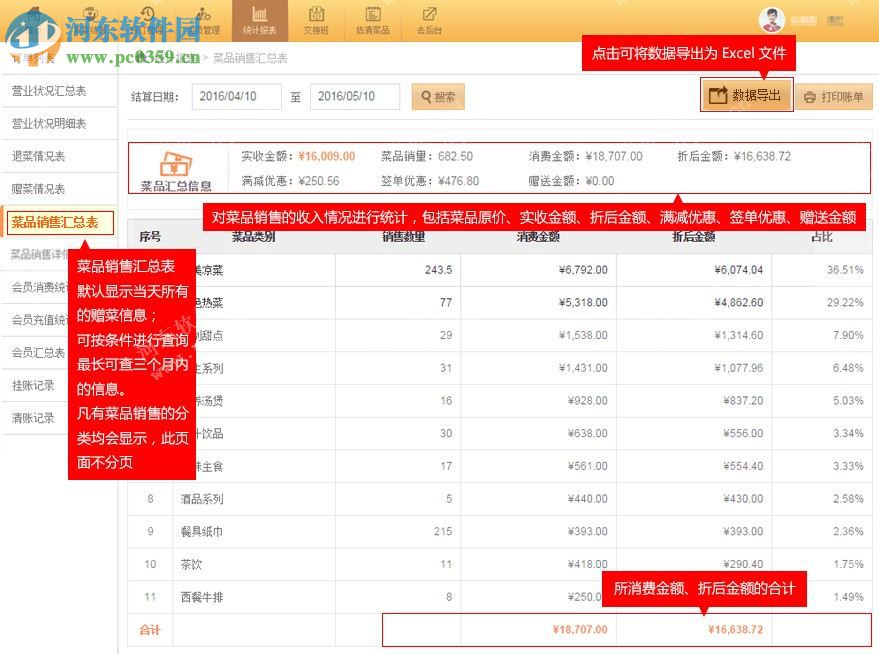Click the 菜品汇总信息 dish icon
The height and width of the screenshot is (654, 879).
[x=177, y=162]
